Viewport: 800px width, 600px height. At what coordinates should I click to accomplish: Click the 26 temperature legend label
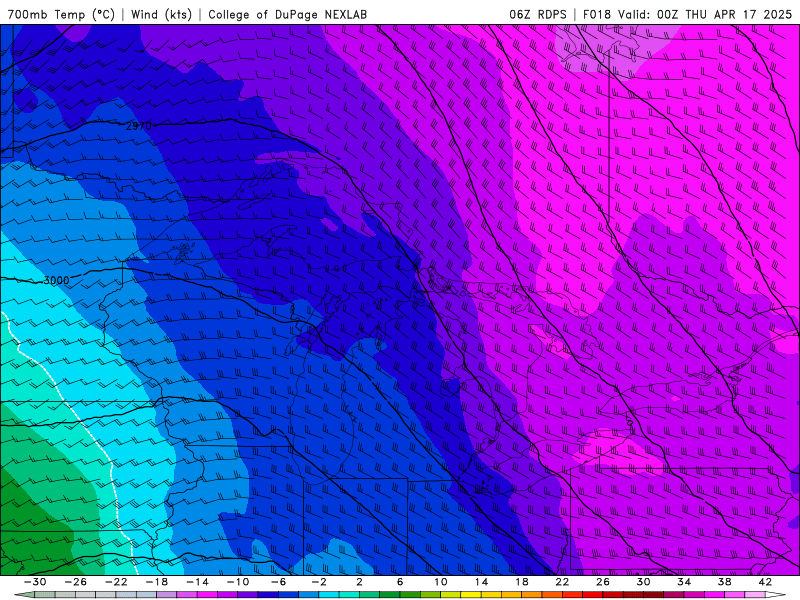(x=603, y=582)
